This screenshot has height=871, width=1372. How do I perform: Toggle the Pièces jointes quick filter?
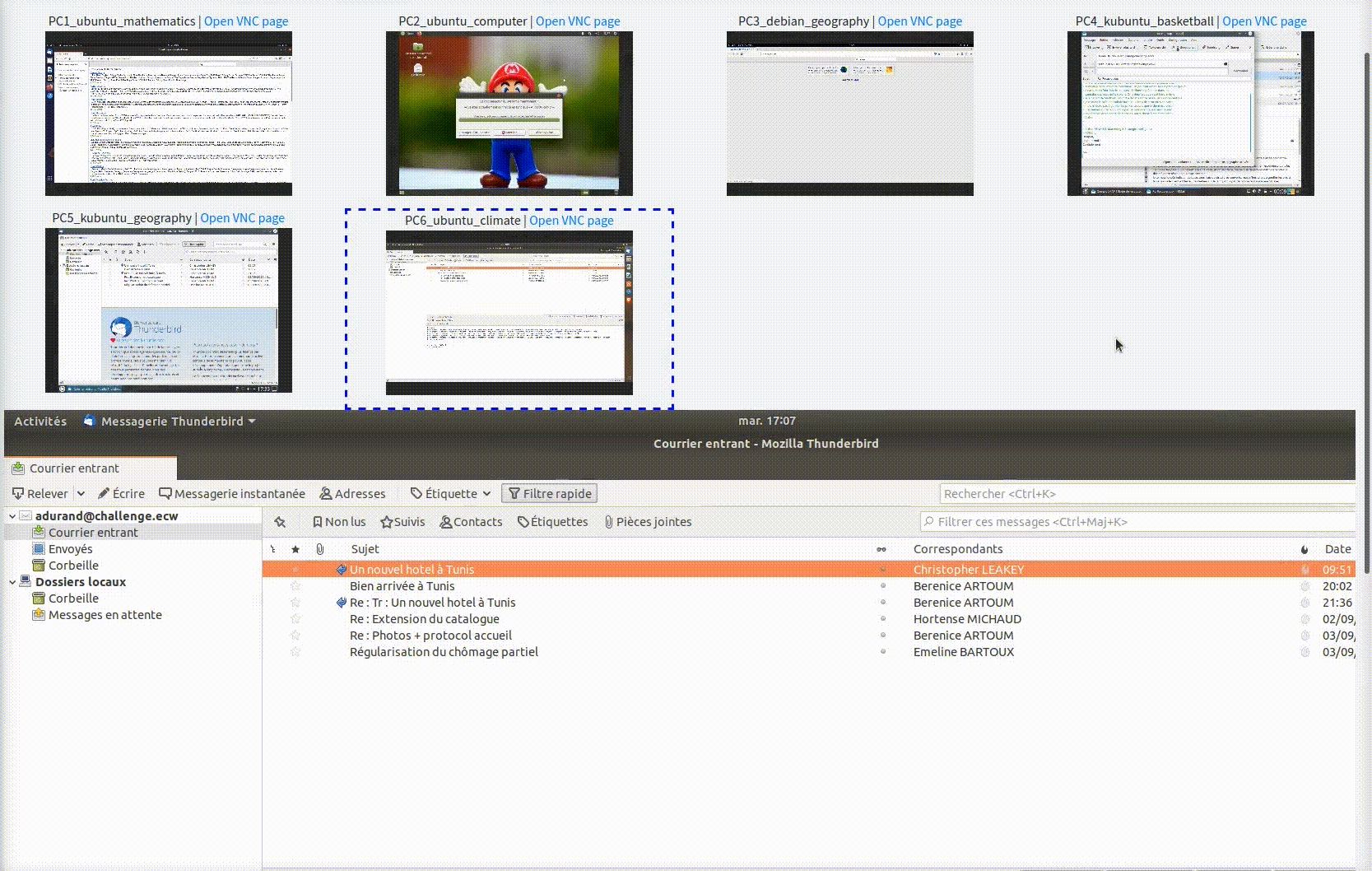click(x=648, y=522)
